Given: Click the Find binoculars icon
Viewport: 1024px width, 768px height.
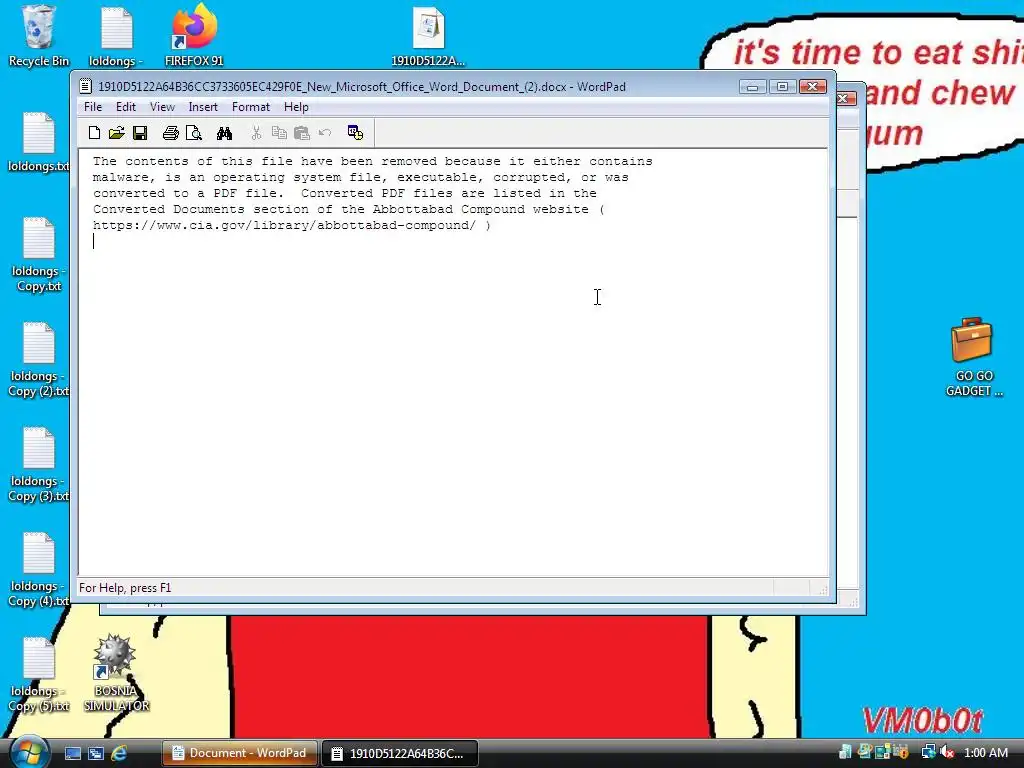Looking at the screenshot, I should [225, 133].
